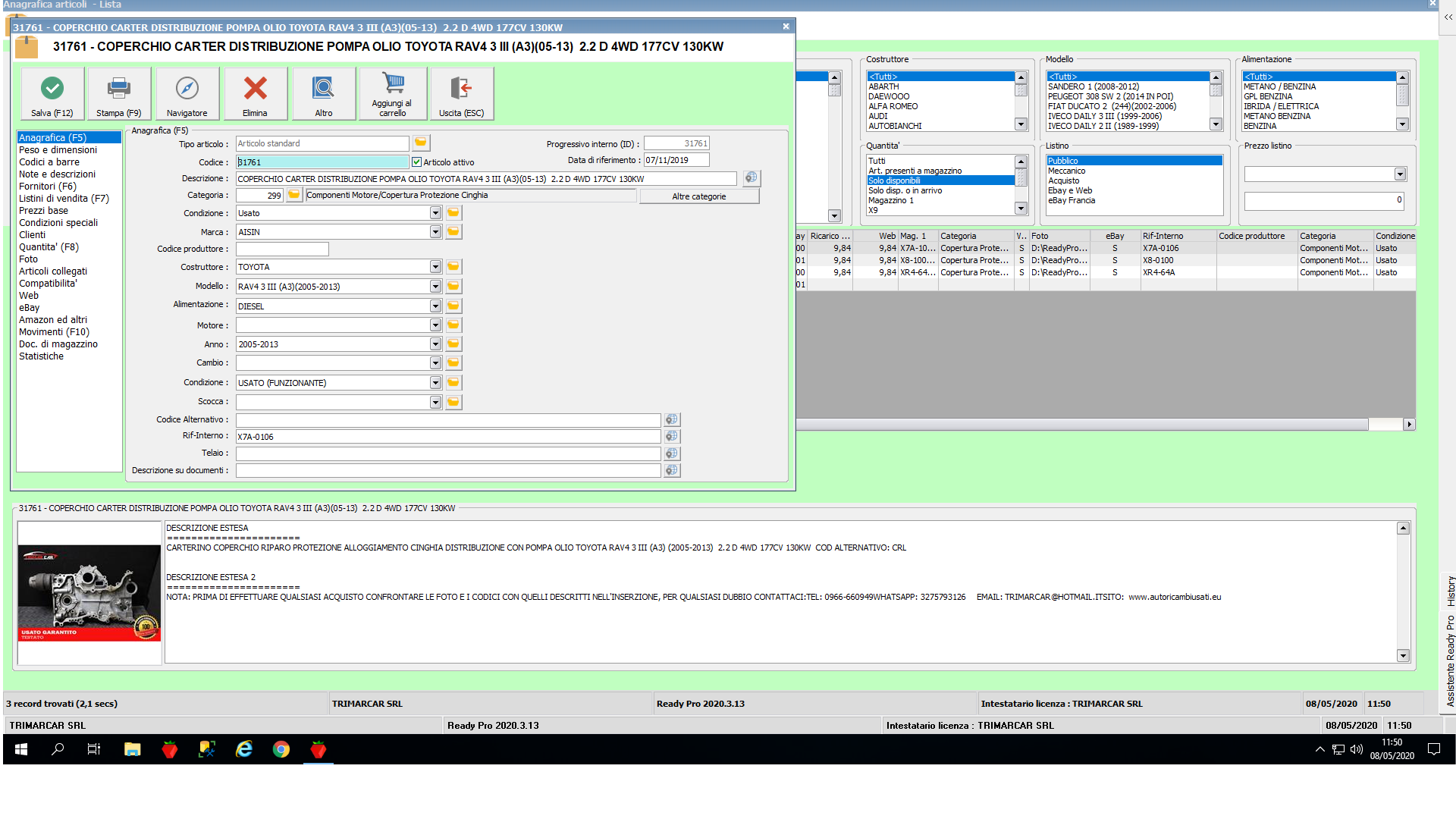Open the folder icon next to Alimentazione DIESEL
The height and width of the screenshot is (819, 1456).
point(453,306)
